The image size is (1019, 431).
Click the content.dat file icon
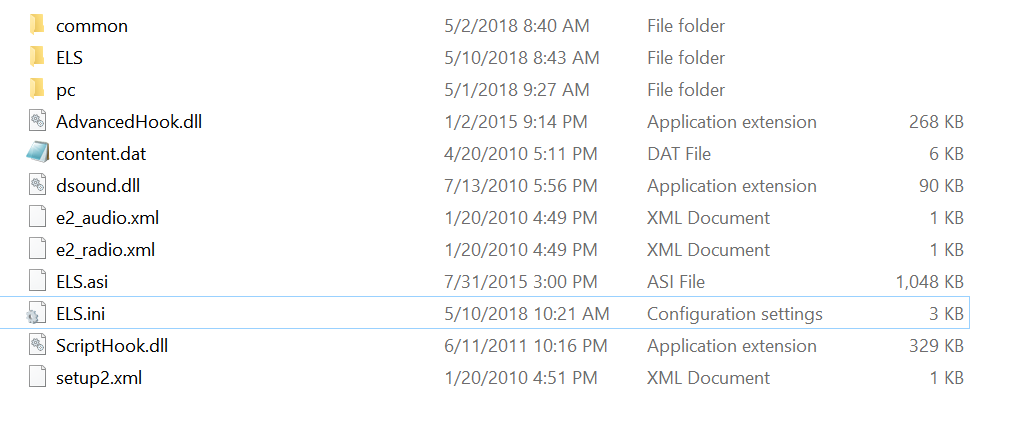[x=37, y=154]
